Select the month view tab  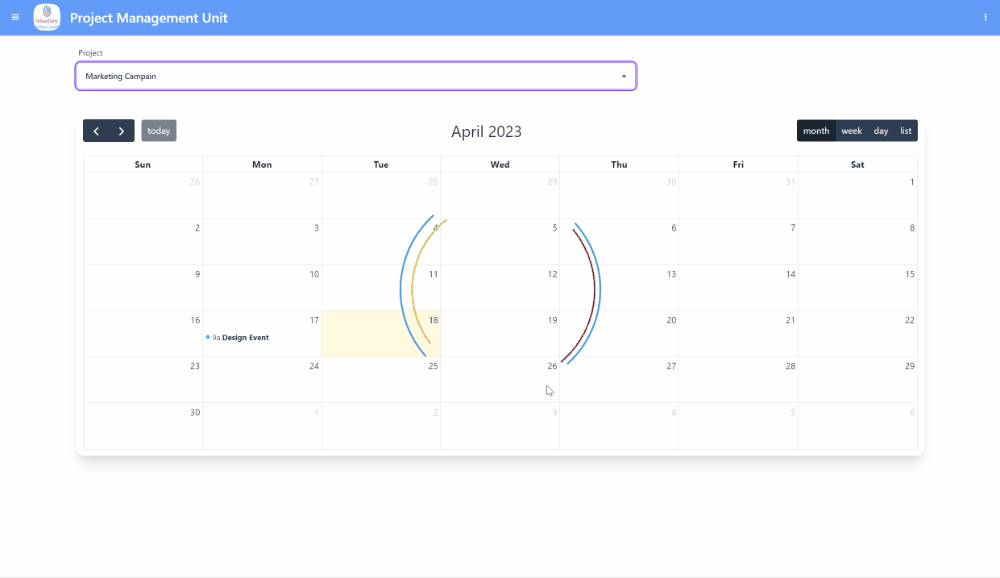point(816,130)
